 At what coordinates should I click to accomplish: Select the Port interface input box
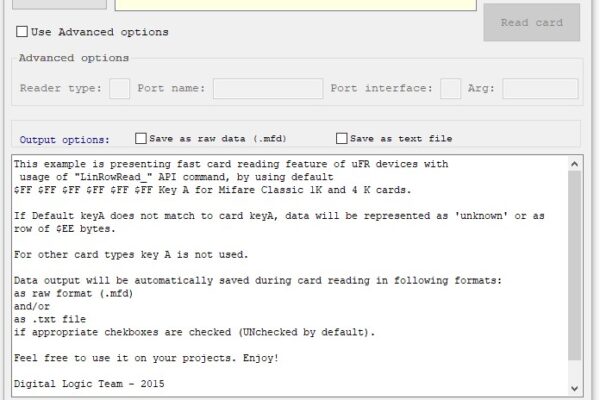coord(450,88)
